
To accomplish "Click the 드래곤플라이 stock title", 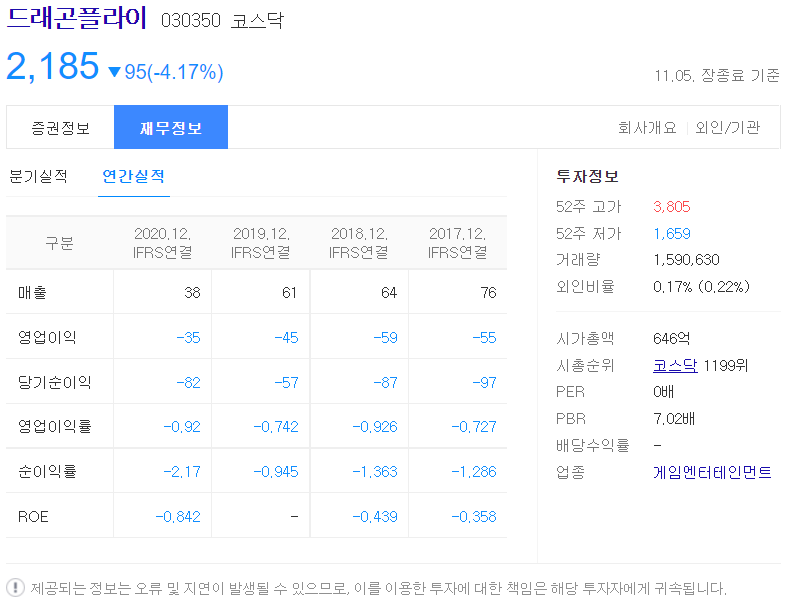I will [x=77, y=18].
